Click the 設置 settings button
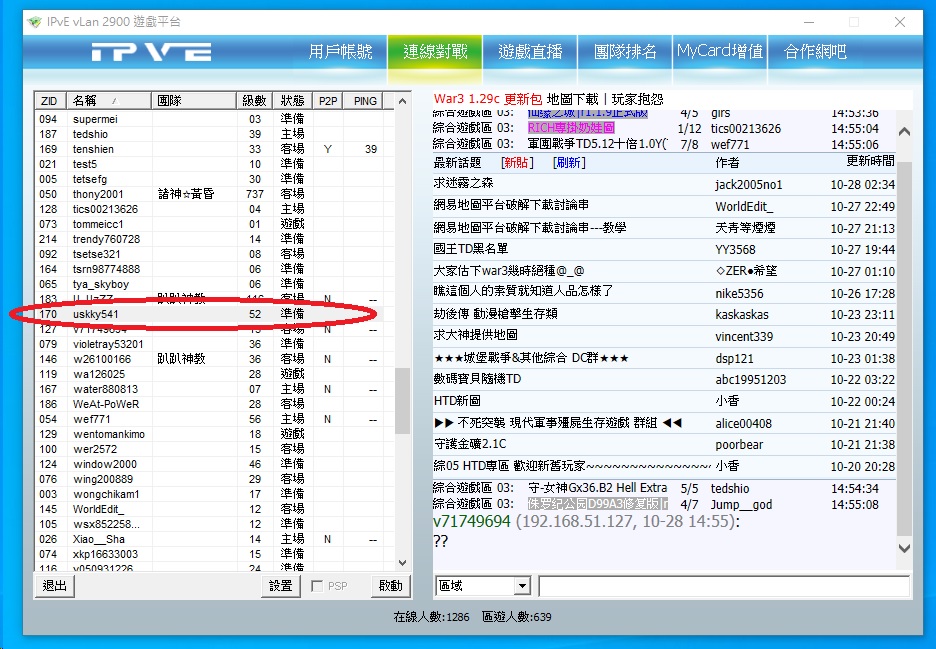 coord(281,586)
